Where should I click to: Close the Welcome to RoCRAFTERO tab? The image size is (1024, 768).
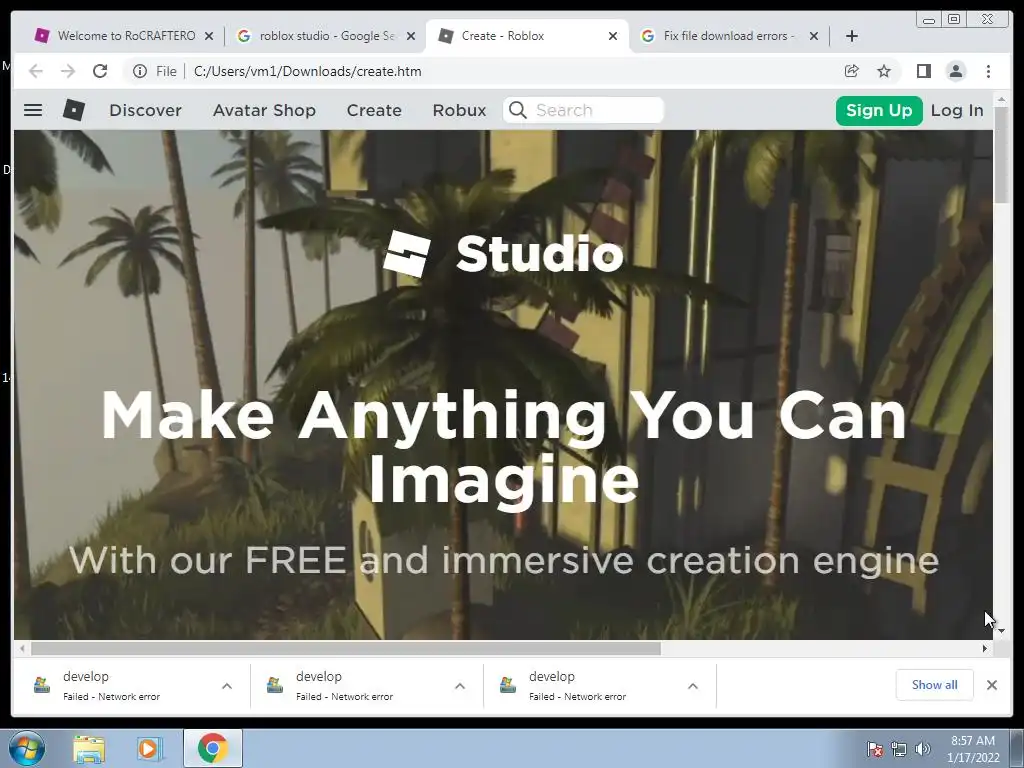point(209,36)
